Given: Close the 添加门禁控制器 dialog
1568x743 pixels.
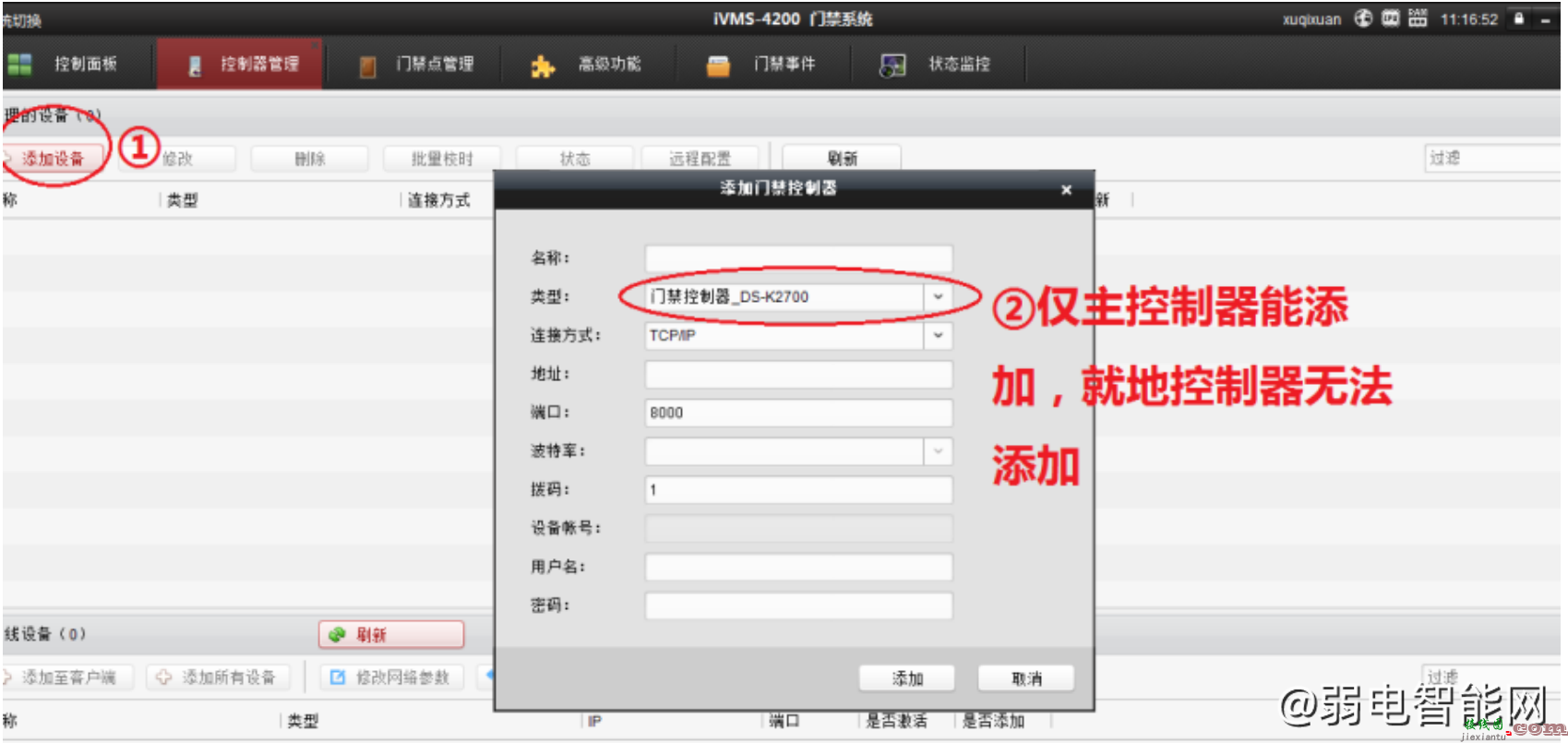Looking at the screenshot, I should pyautogui.click(x=1066, y=189).
